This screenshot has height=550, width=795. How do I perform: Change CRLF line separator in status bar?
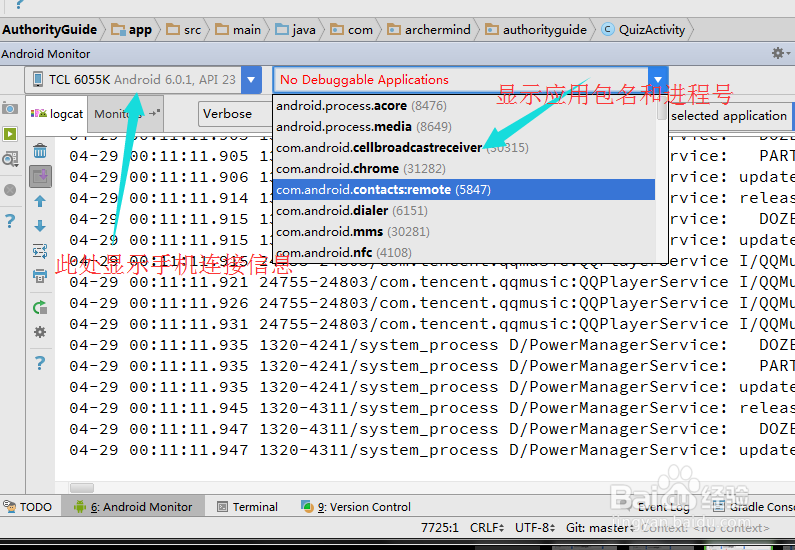tap(487, 528)
